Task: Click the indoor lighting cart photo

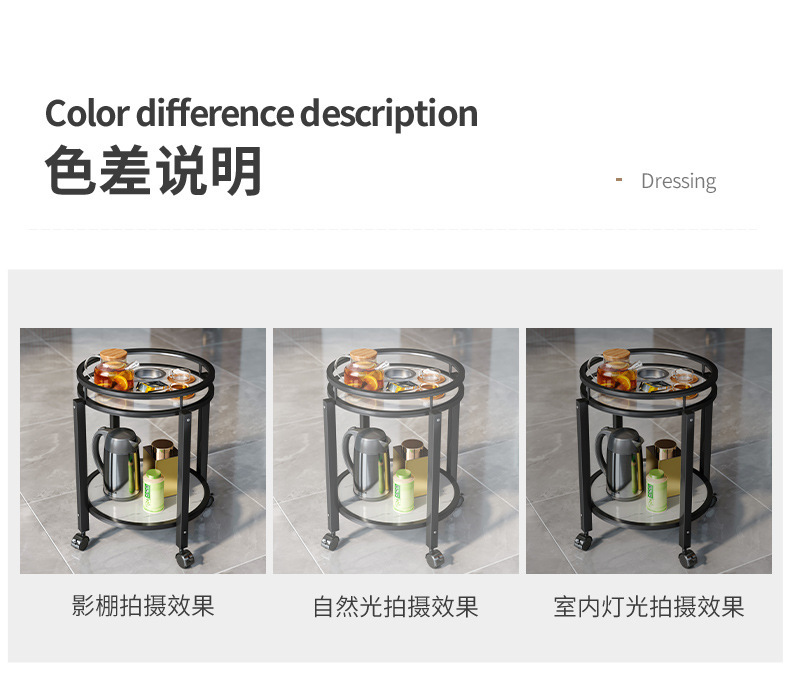Action: tap(649, 451)
